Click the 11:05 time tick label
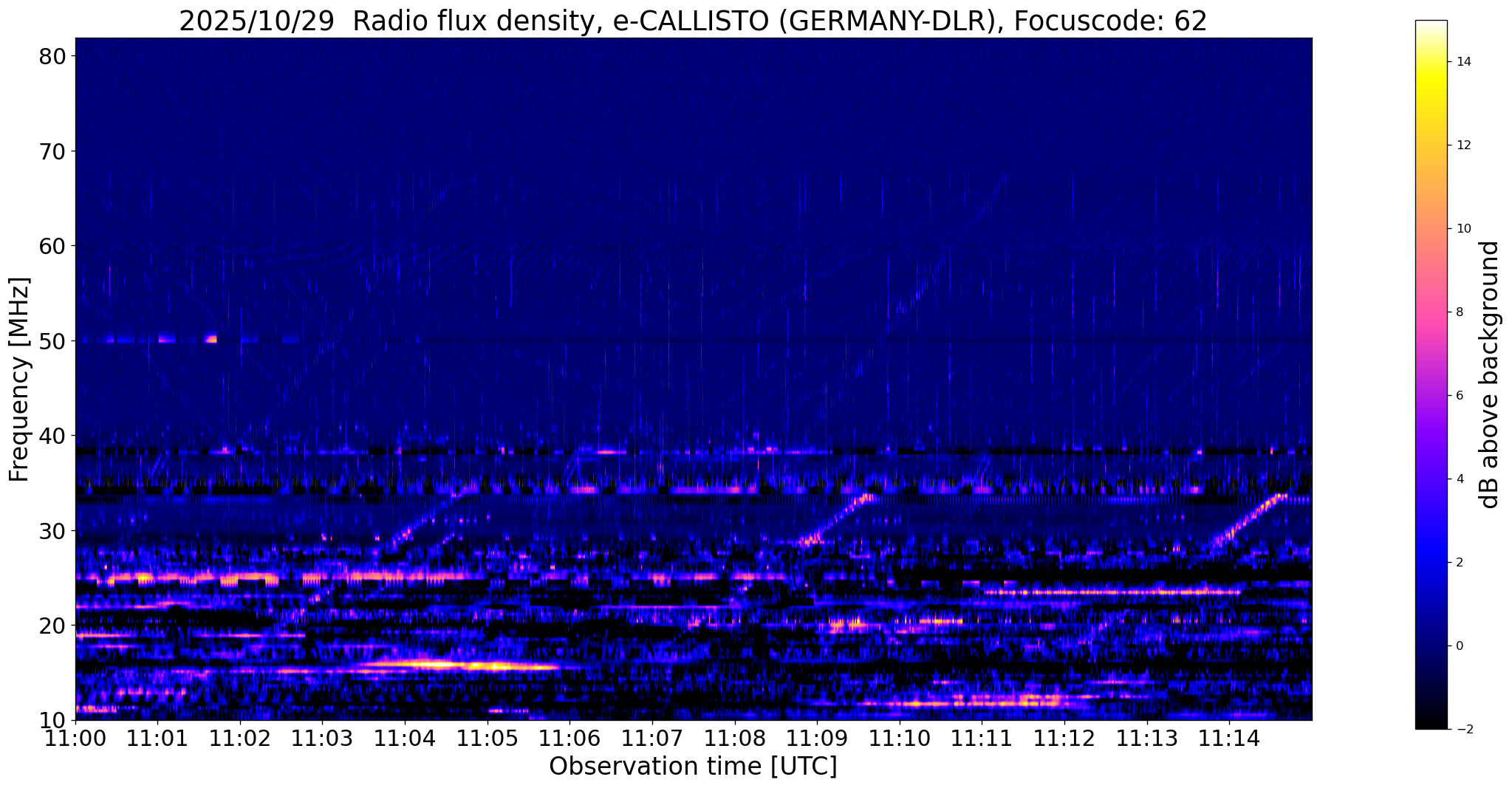 click(488, 737)
